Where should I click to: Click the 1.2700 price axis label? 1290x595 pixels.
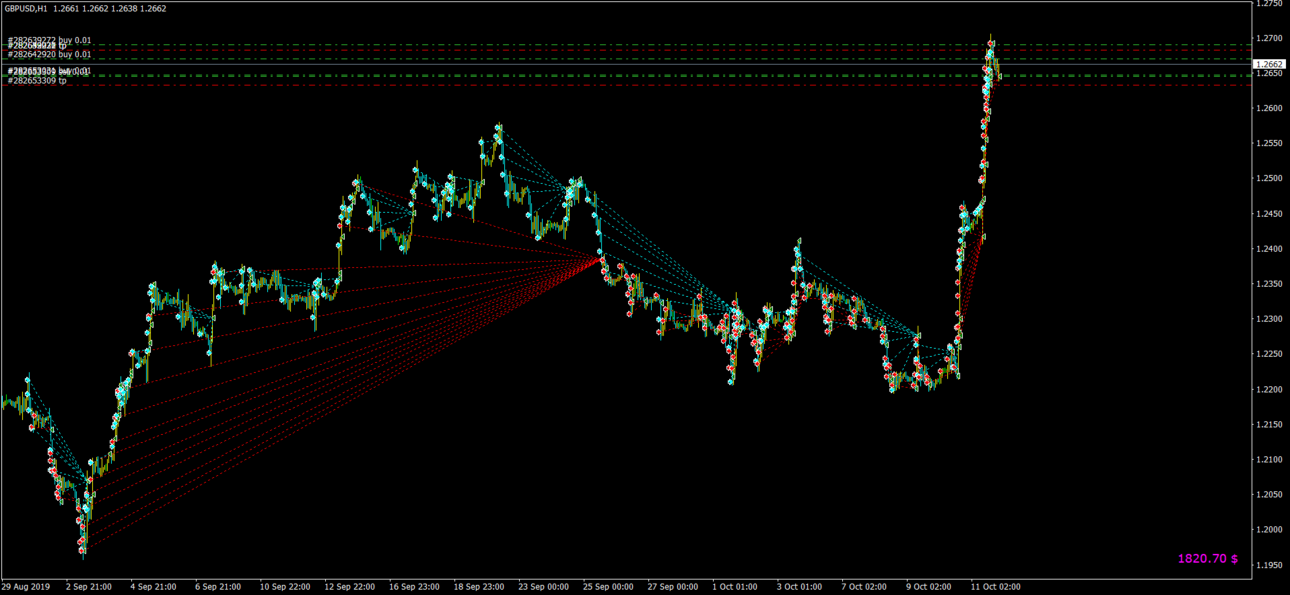pyautogui.click(x=1270, y=38)
